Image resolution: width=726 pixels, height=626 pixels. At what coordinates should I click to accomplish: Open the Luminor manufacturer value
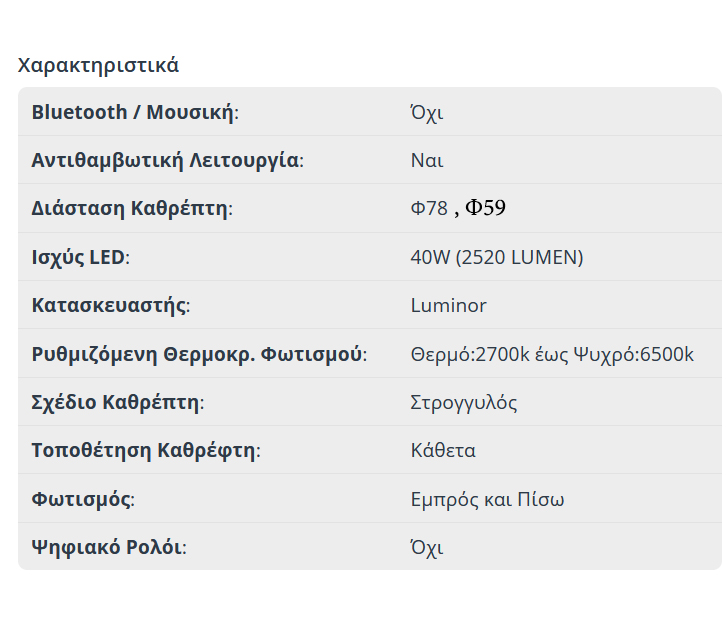click(x=448, y=305)
